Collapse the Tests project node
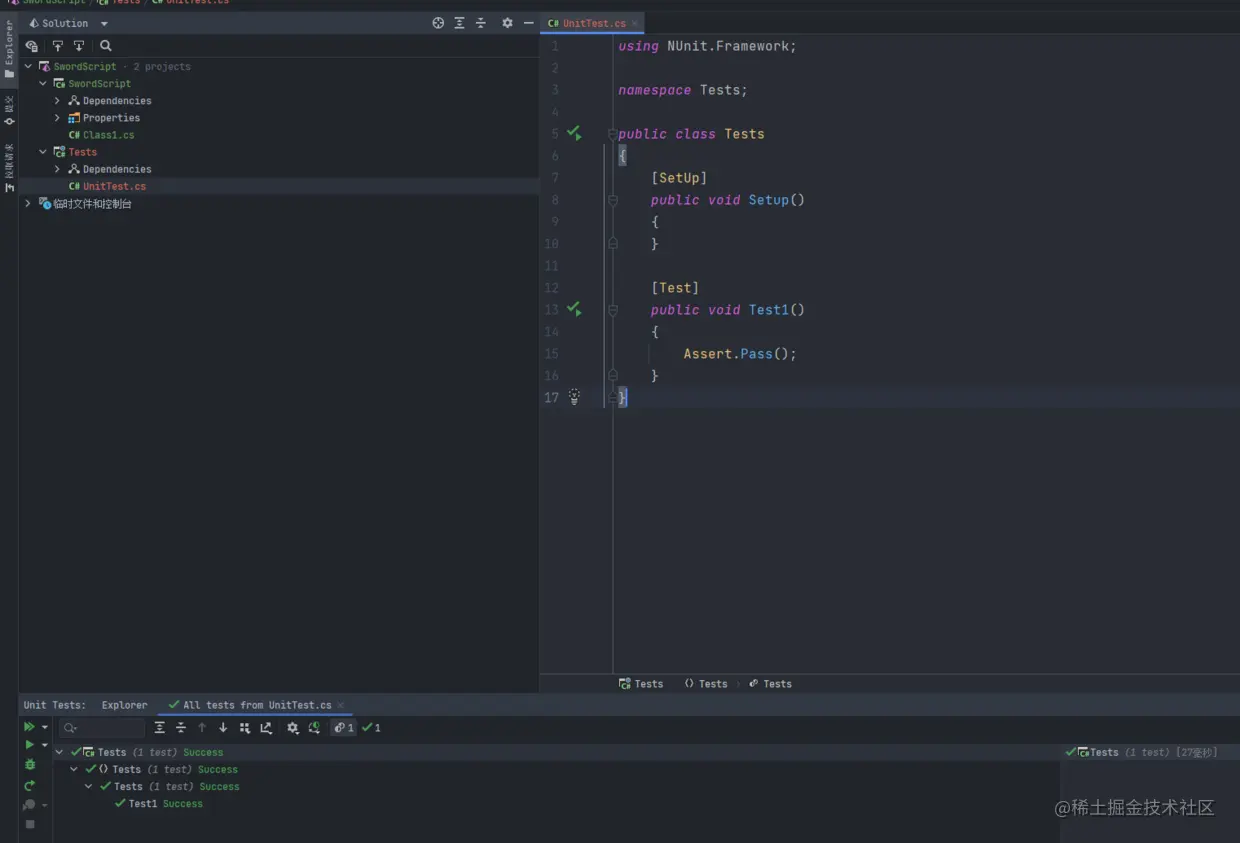Screen dimensions: 1240x843 tap(43, 152)
